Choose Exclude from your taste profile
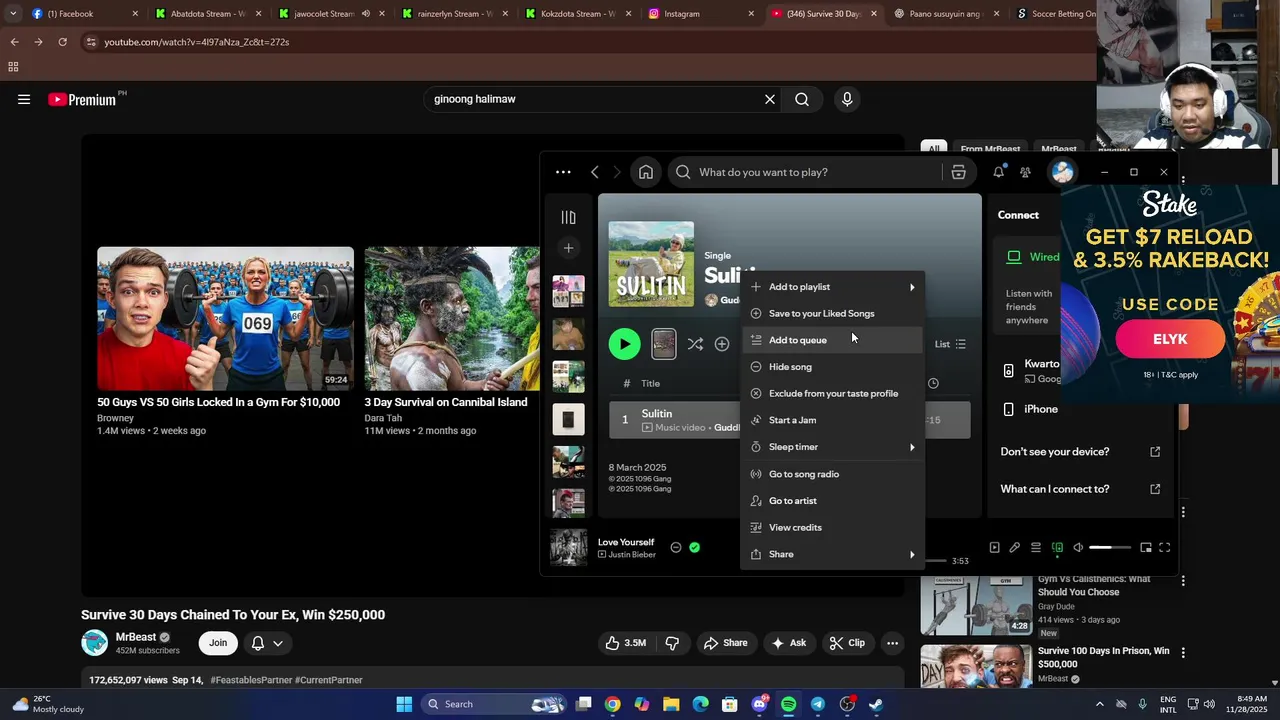 coord(832,393)
